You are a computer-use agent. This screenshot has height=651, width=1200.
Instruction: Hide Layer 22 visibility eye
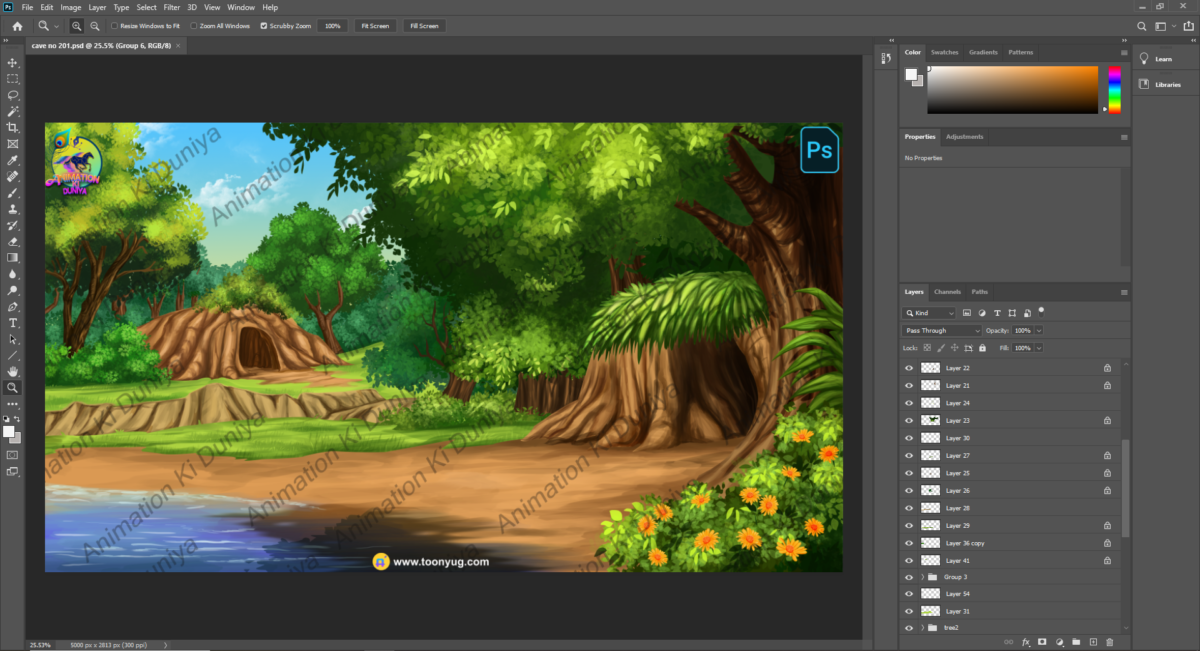[909, 368]
